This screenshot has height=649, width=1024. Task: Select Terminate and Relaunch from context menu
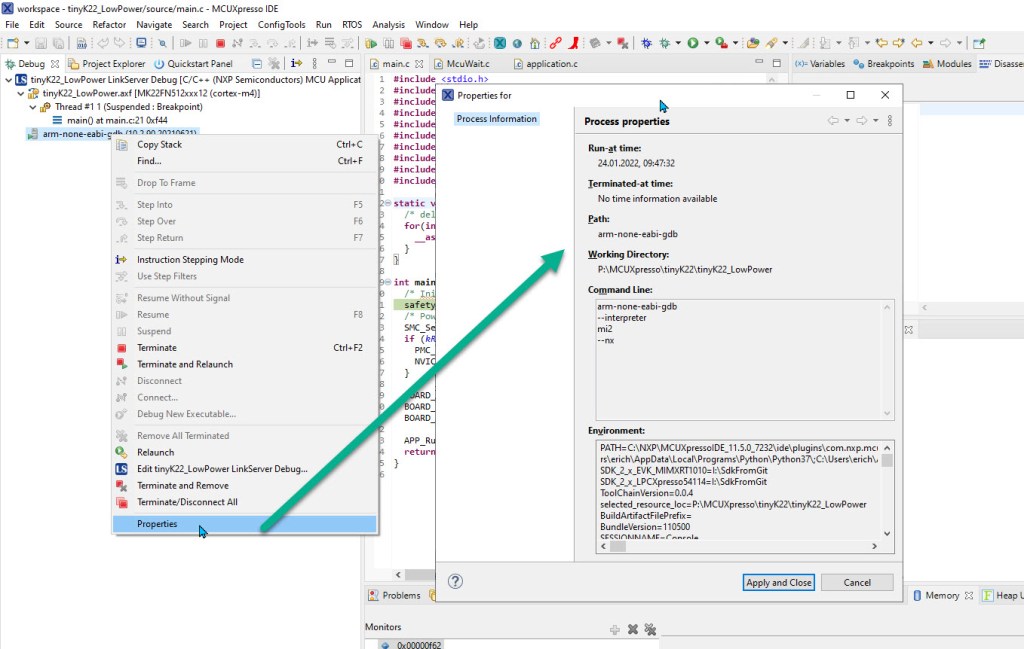click(184, 364)
